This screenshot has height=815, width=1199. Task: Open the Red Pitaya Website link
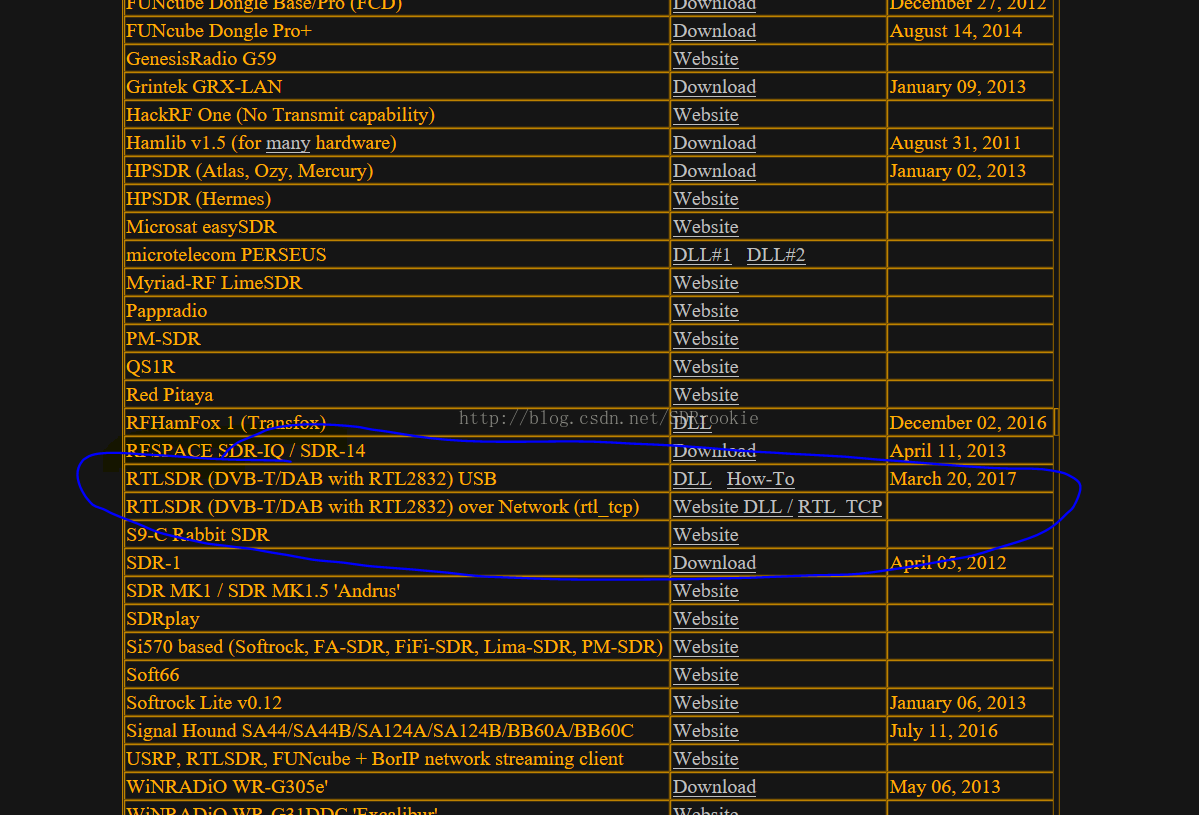(706, 395)
